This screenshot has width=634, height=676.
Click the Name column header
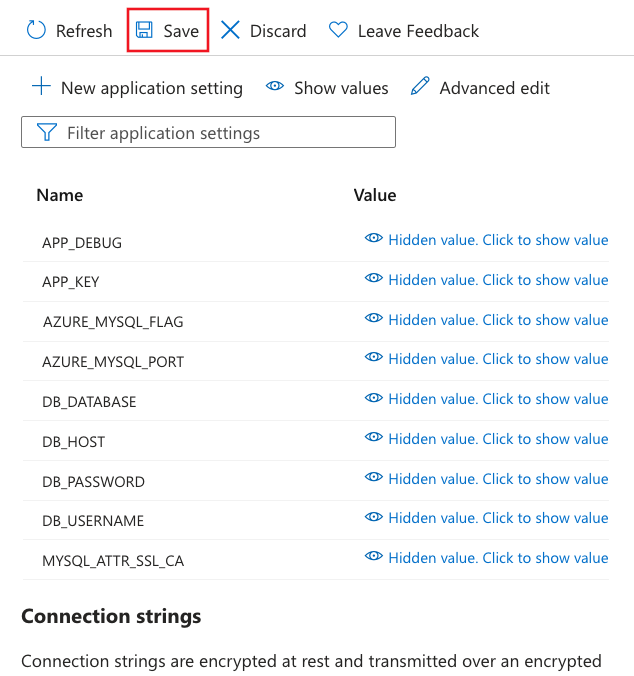60,195
